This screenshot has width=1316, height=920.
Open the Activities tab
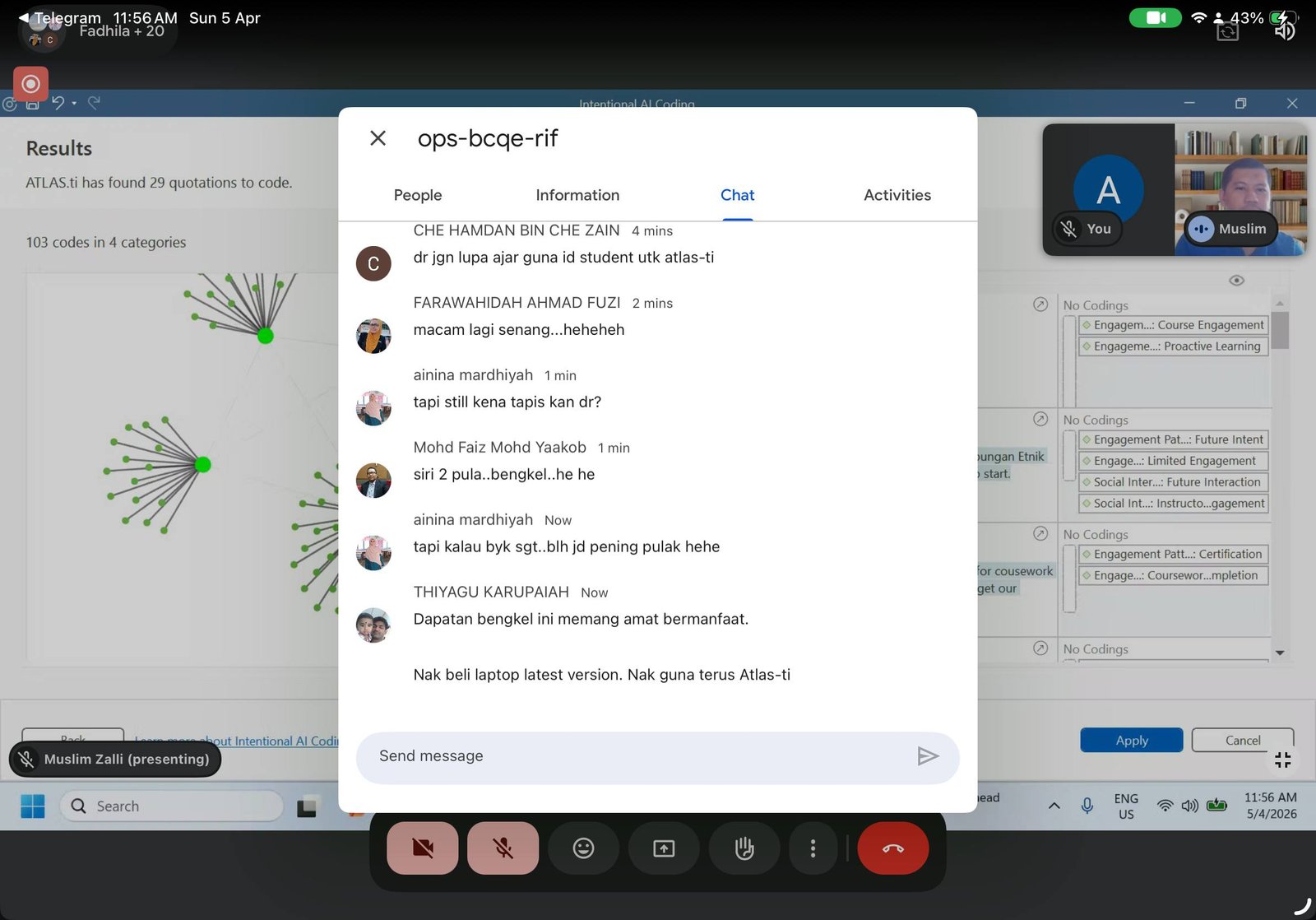(x=897, y=196)
